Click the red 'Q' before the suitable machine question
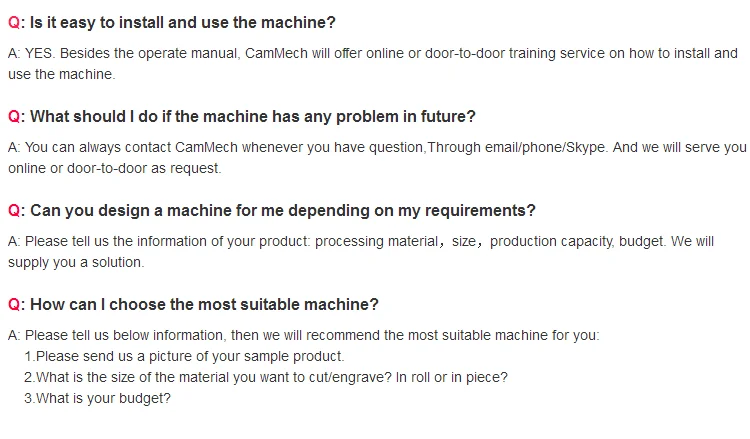Viewport: 750px width, 439px height. (14, 304)
